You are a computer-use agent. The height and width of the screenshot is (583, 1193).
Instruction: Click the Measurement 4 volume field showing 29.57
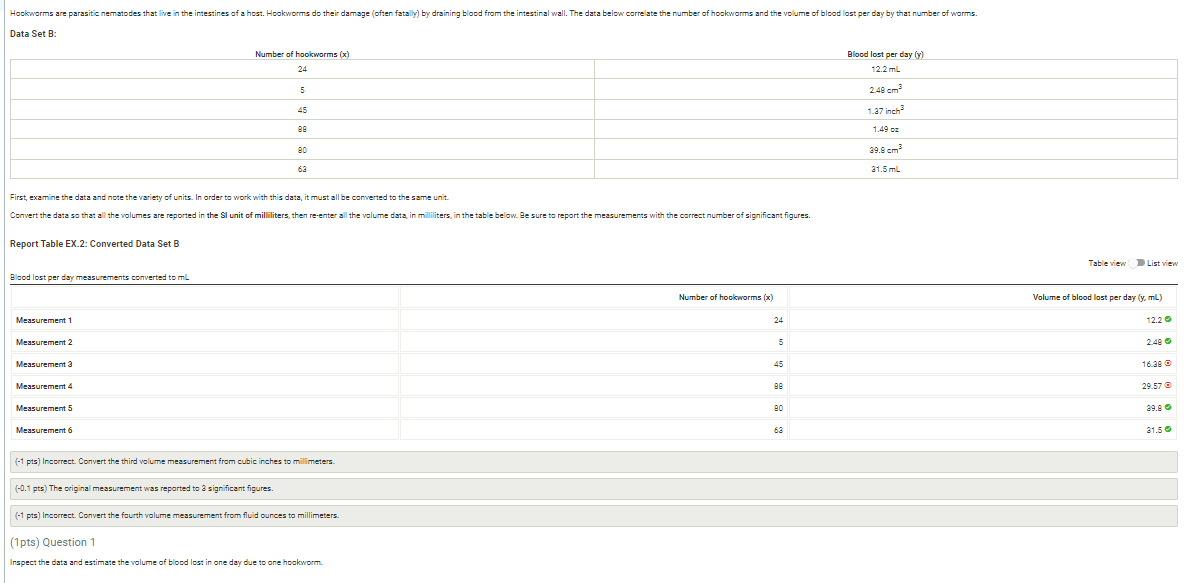983,386
